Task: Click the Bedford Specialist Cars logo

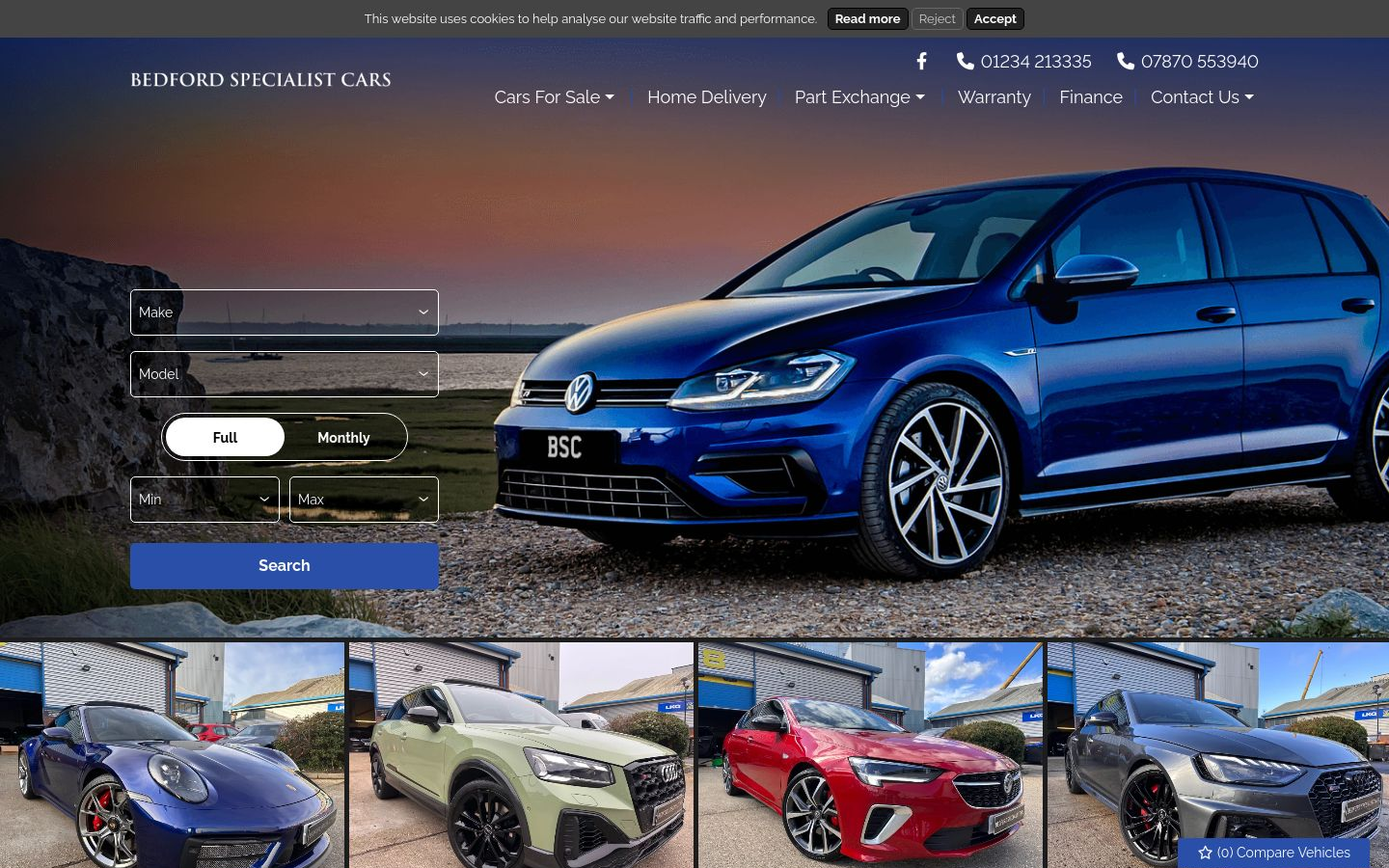Action: (x=260, y=80)
